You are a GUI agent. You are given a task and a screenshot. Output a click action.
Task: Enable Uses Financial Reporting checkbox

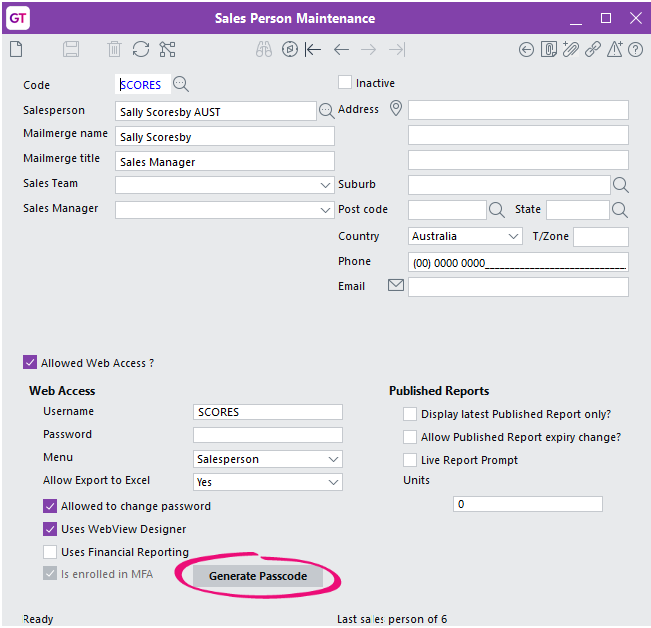tap(50, 552)
